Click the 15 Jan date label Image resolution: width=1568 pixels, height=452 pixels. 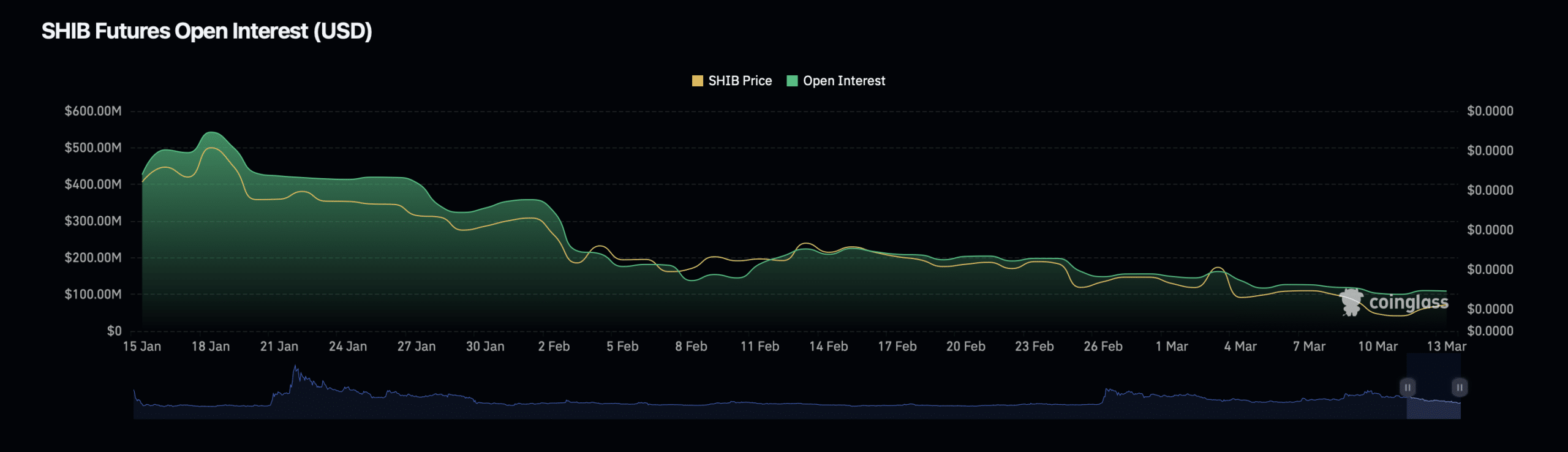point(142,346)
